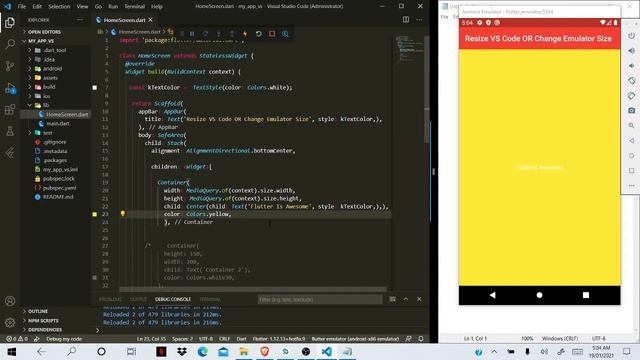This screenshot has height=360, width=640.
Task: Switch to the DEBUG CONSOLE tab
Action: point(173,299)
